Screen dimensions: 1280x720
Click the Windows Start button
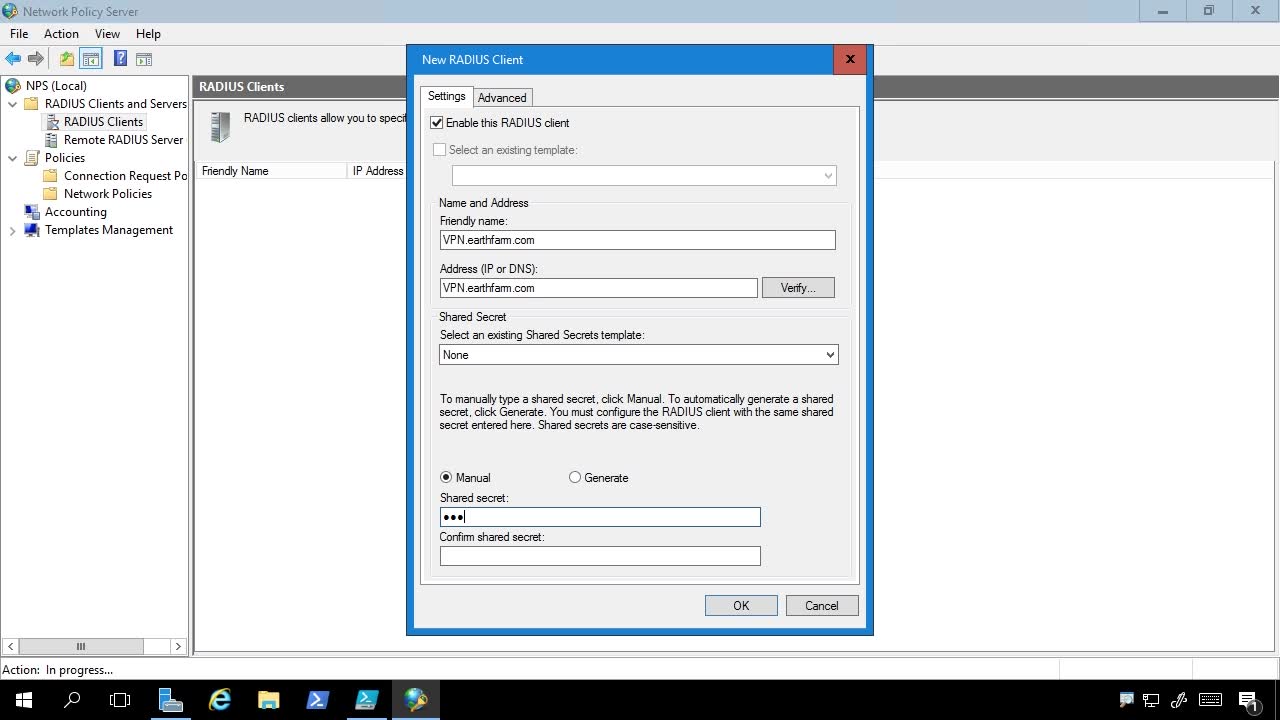pos(24,700)
